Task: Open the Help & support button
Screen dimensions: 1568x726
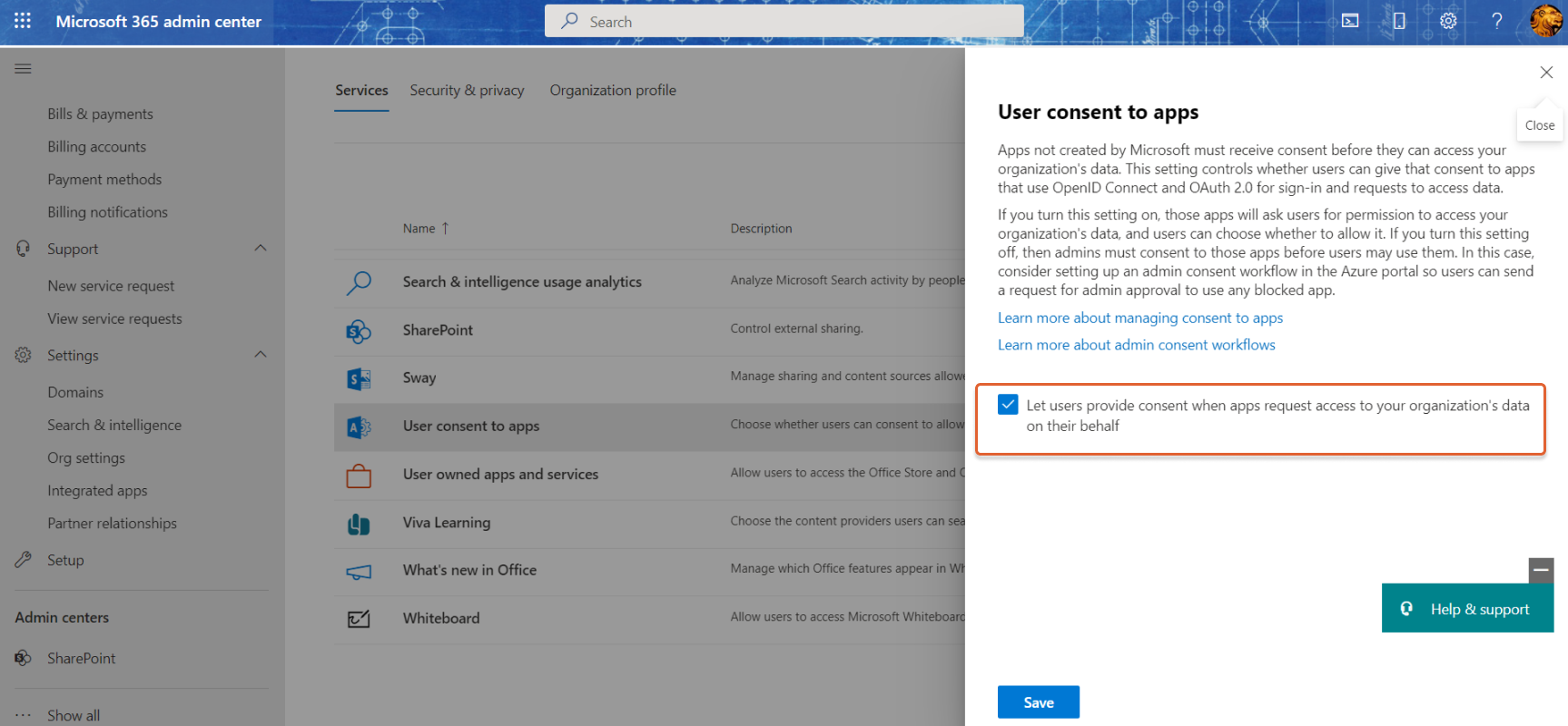Action: pyautogui.click(x=1467, y=609)
